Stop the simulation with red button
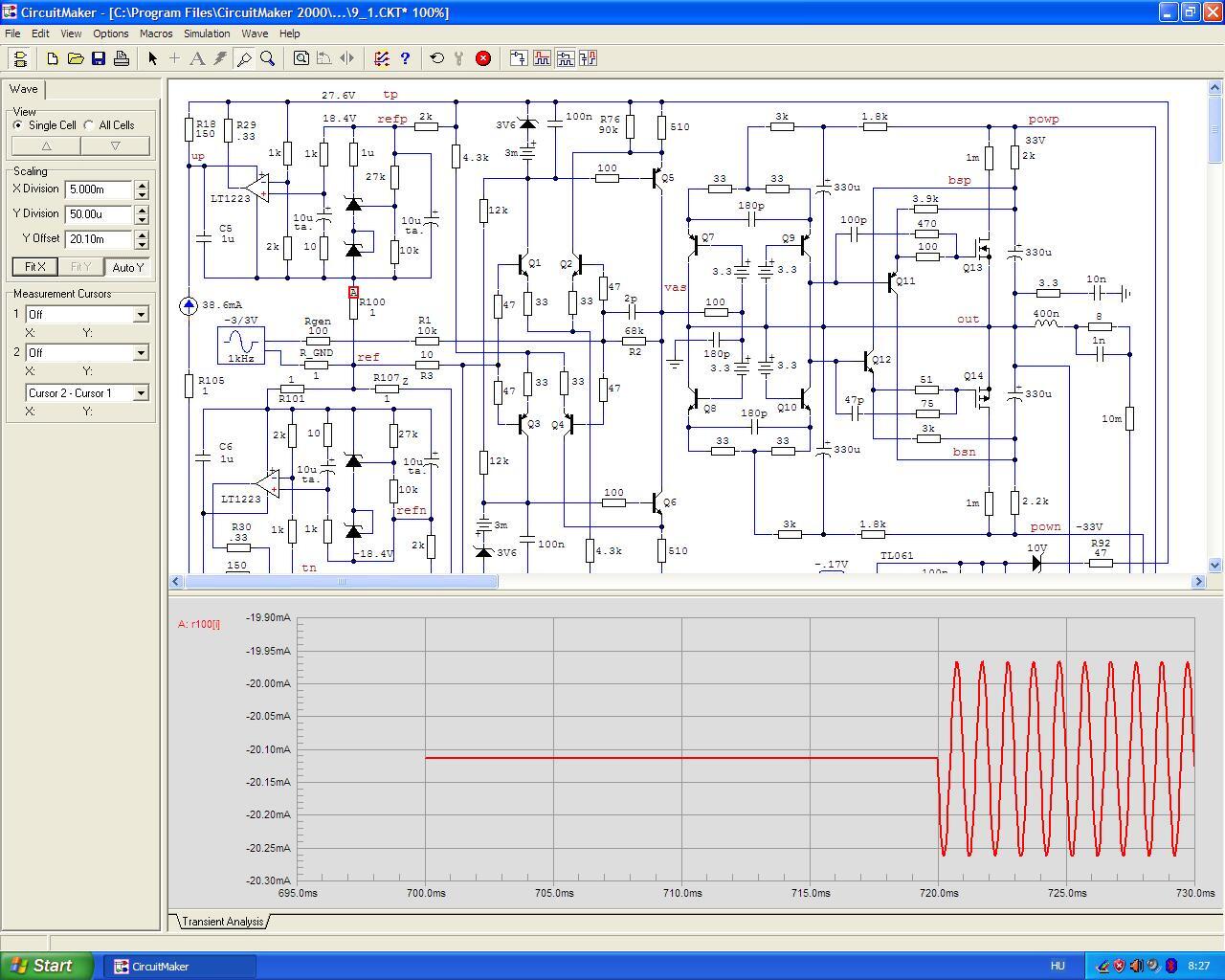The width and height of the screenshot is (1225, 980). [x=483, y=58]
